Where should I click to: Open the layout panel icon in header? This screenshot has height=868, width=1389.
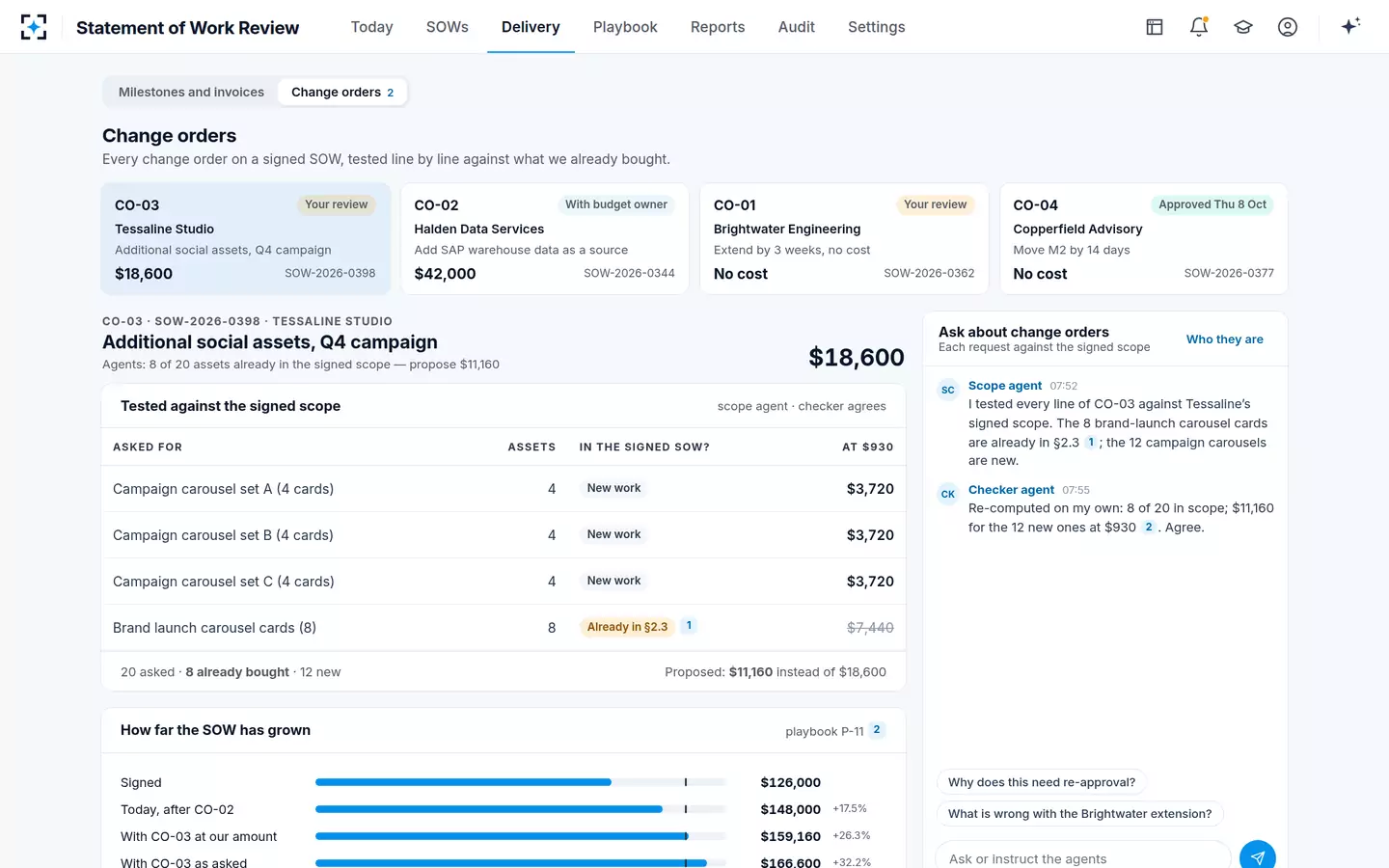click(1155, 27)
